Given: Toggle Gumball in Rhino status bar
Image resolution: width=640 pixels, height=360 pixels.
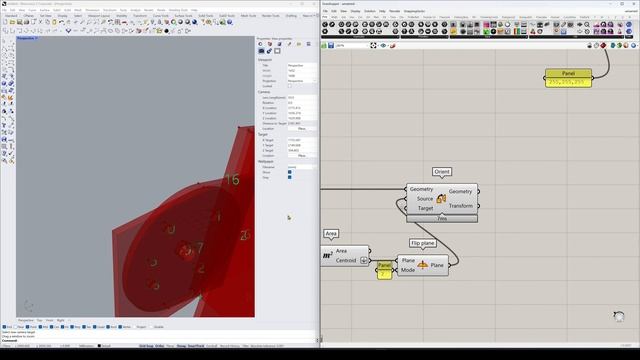Looking at the screenshot, I should tap(211, 346).
